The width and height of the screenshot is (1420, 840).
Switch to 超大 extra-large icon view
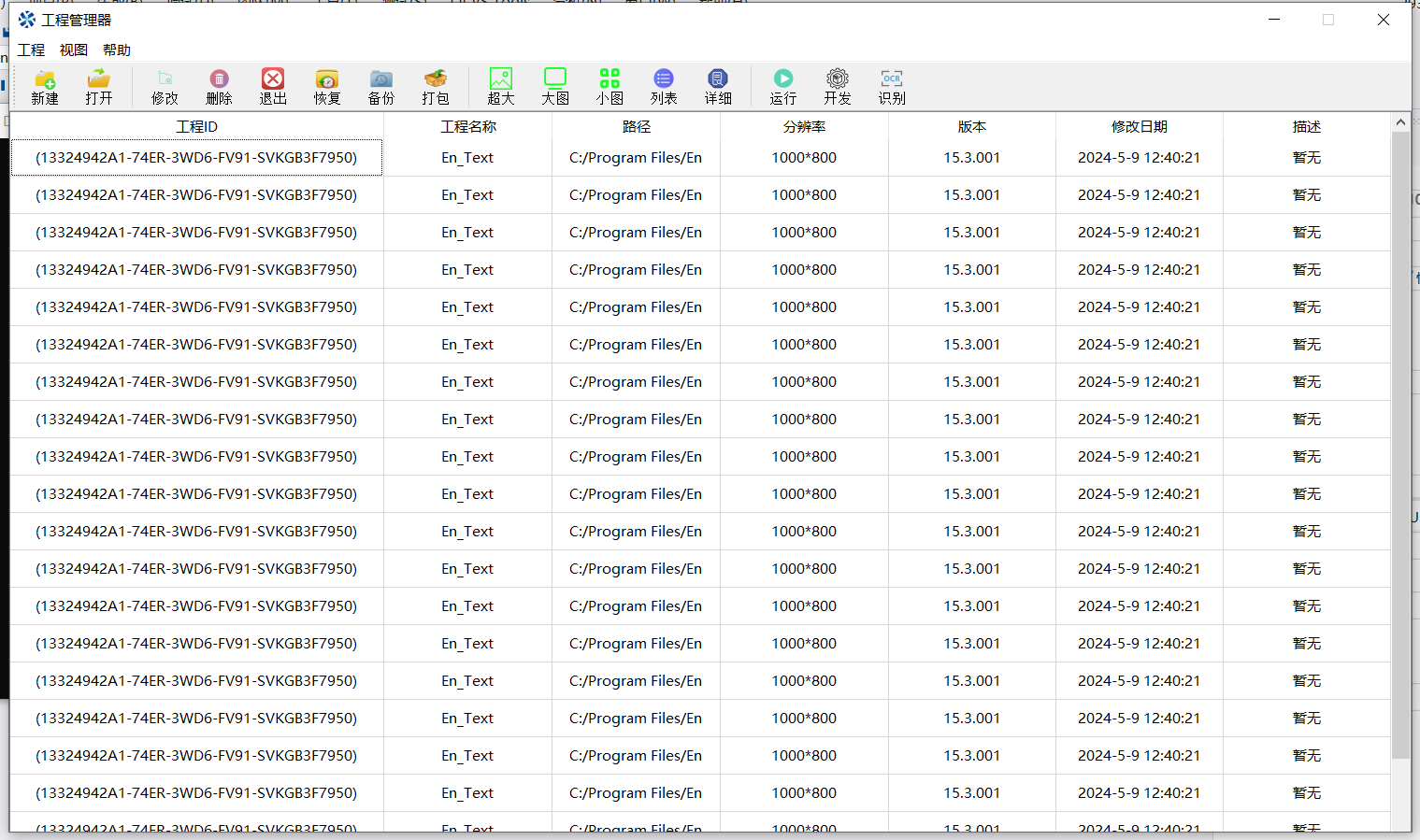click(501, 86)
